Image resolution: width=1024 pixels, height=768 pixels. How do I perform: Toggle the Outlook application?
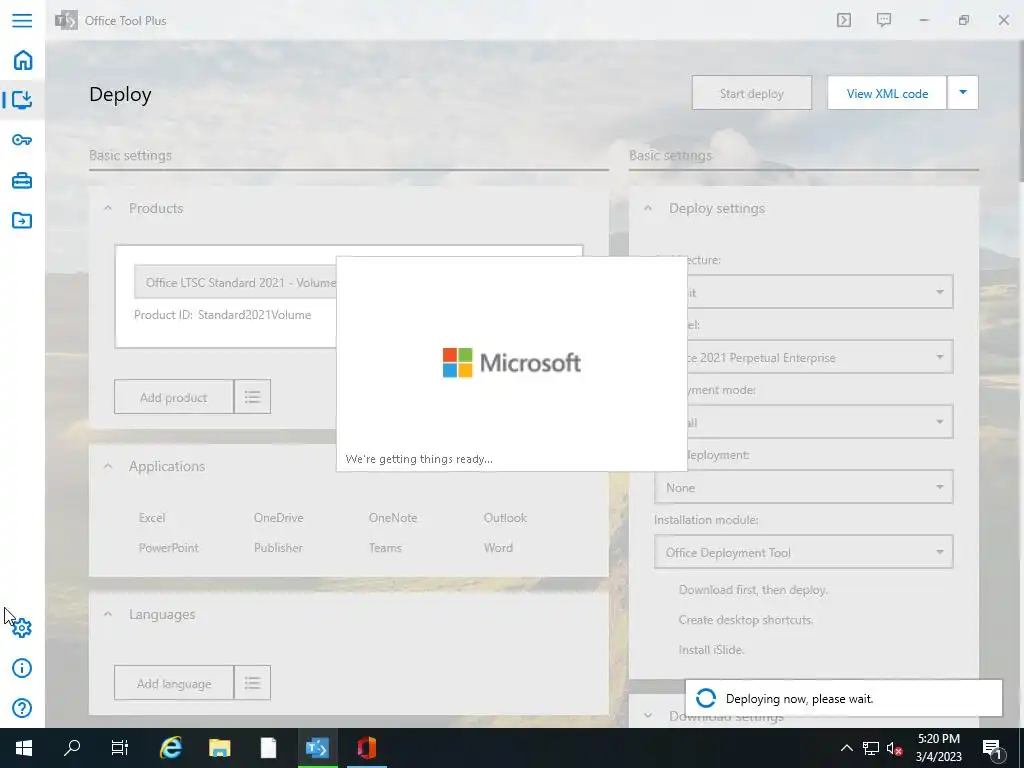tap(505, 517)
